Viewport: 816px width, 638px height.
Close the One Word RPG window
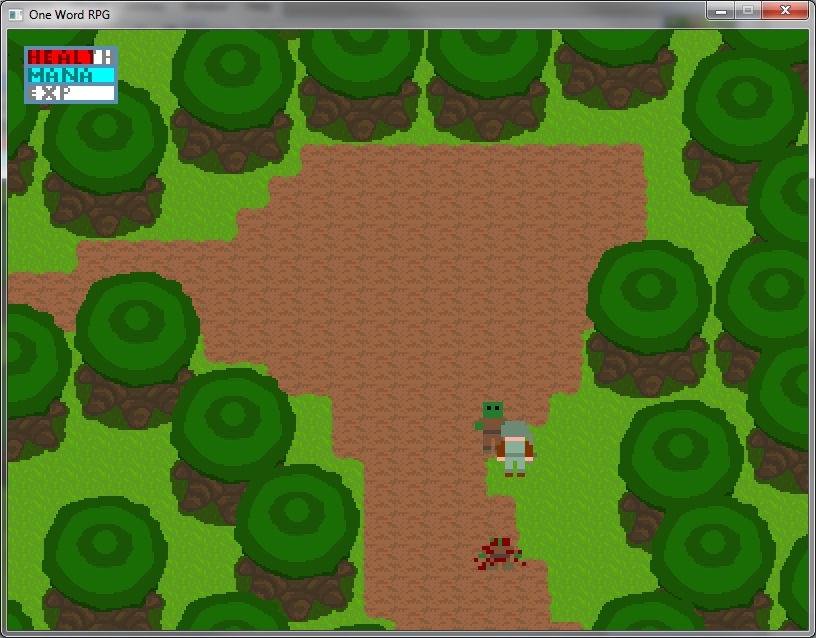pyautogui.click(x=785, y=11)
